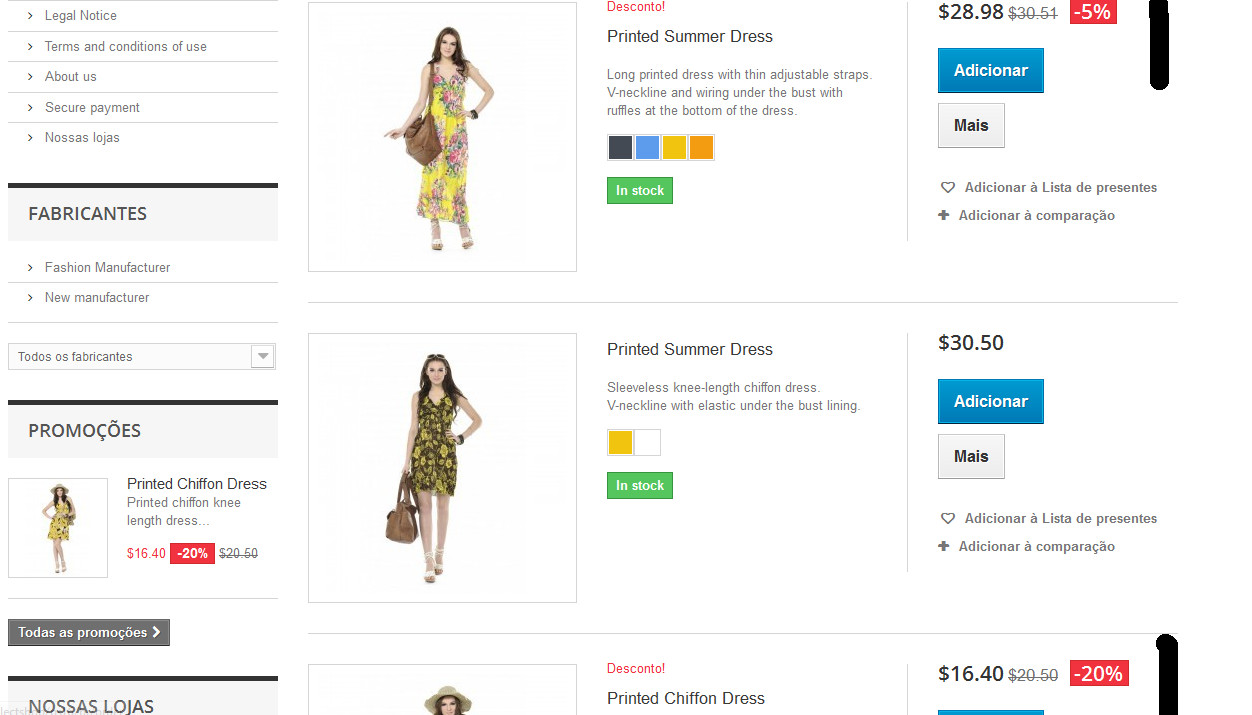Click plus icon beside $28.98 comparison link
The height and width of the screenshot is (715, 1252).
[x=944, y=215]
